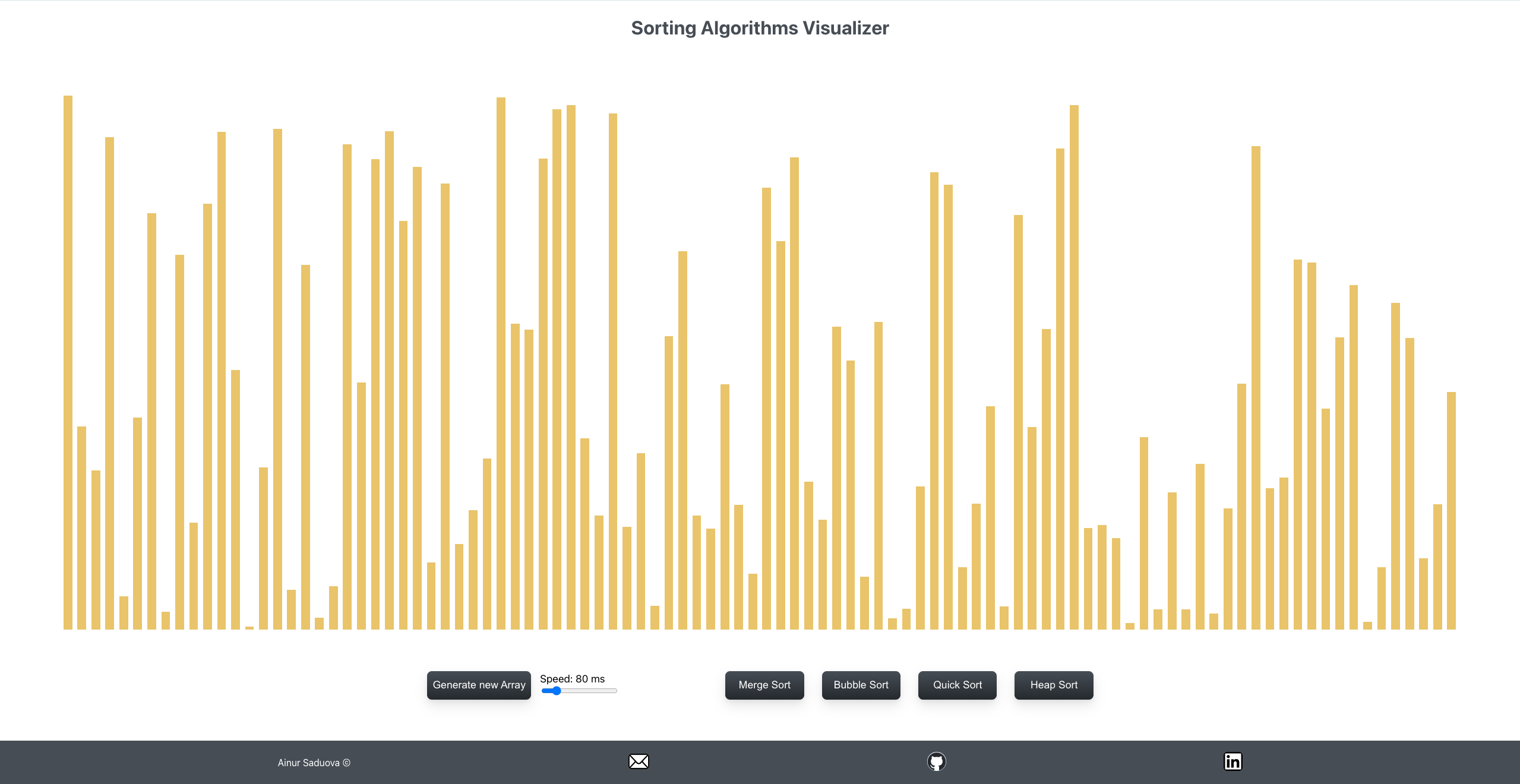This screenshot has height=784, width=1520.
Task: Click the last bar on the far right
Action: (1451, 511)
